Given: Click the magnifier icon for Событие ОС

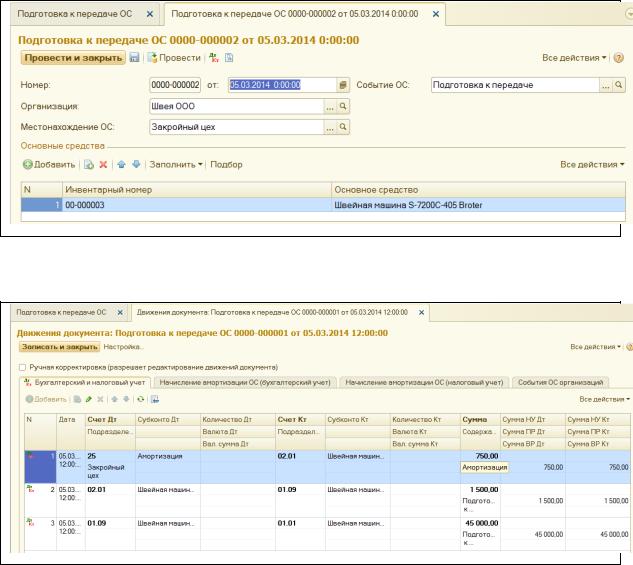Looking at the screenshot, I should pyautogui.click(x=618, y=85).
